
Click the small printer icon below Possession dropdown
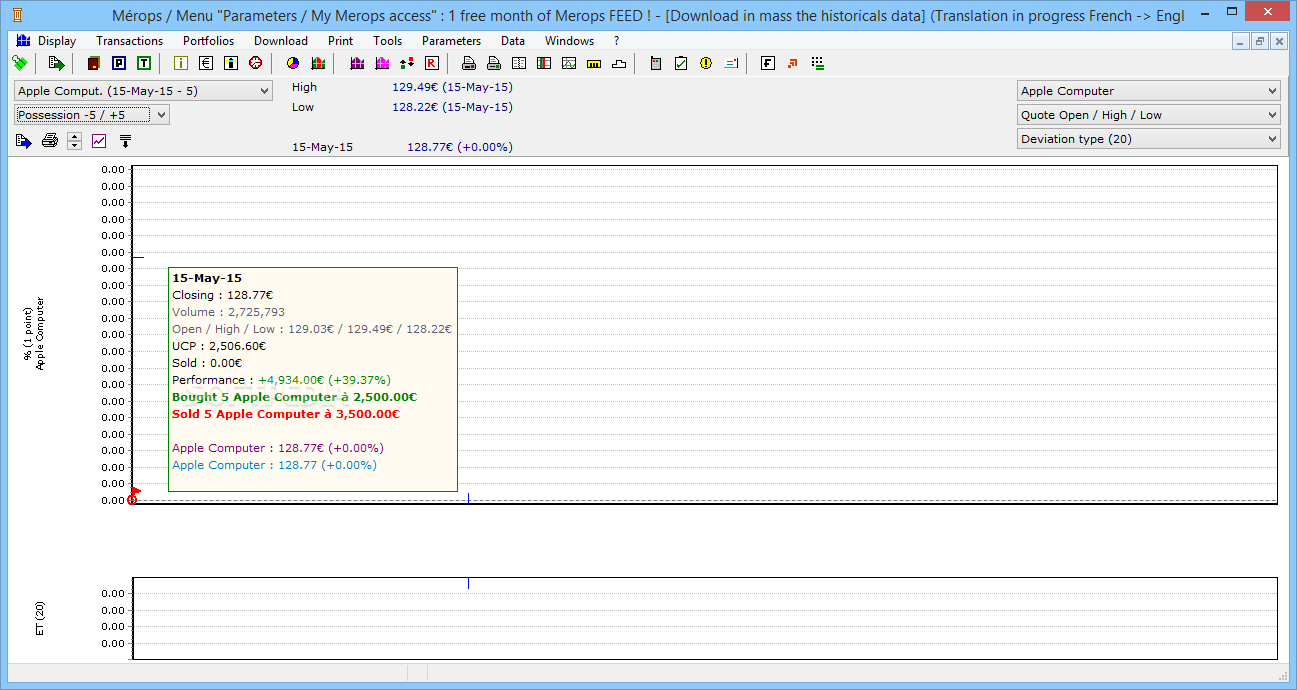click(x=49, y=141)
